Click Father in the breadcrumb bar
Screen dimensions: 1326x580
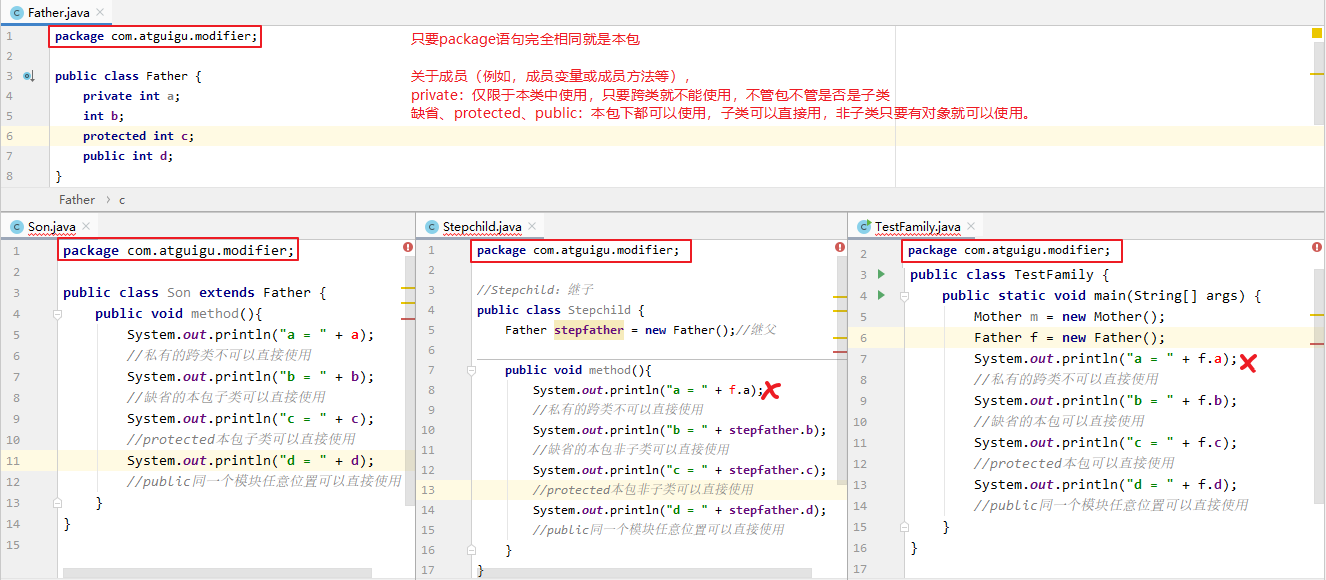tap(77, 199)
